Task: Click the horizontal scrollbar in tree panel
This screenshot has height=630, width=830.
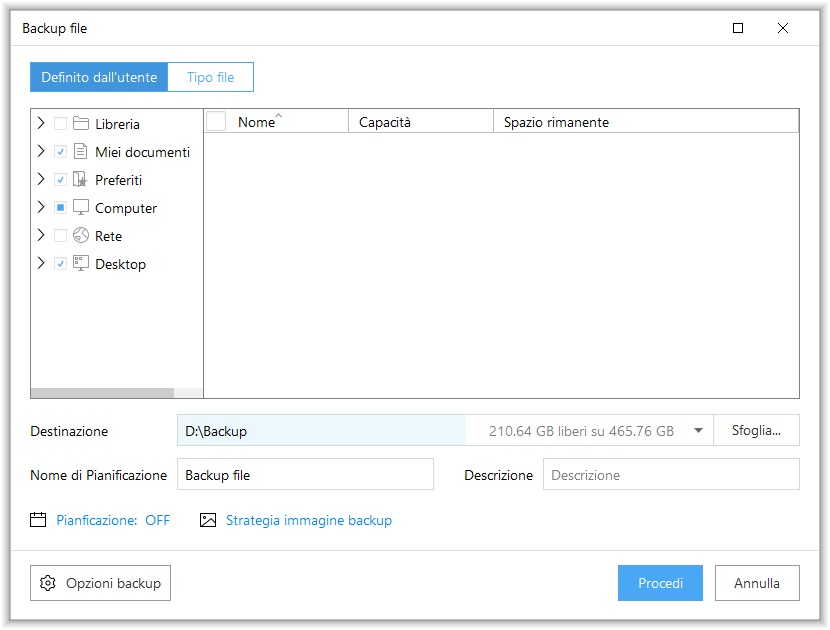Action: point(102,393)
